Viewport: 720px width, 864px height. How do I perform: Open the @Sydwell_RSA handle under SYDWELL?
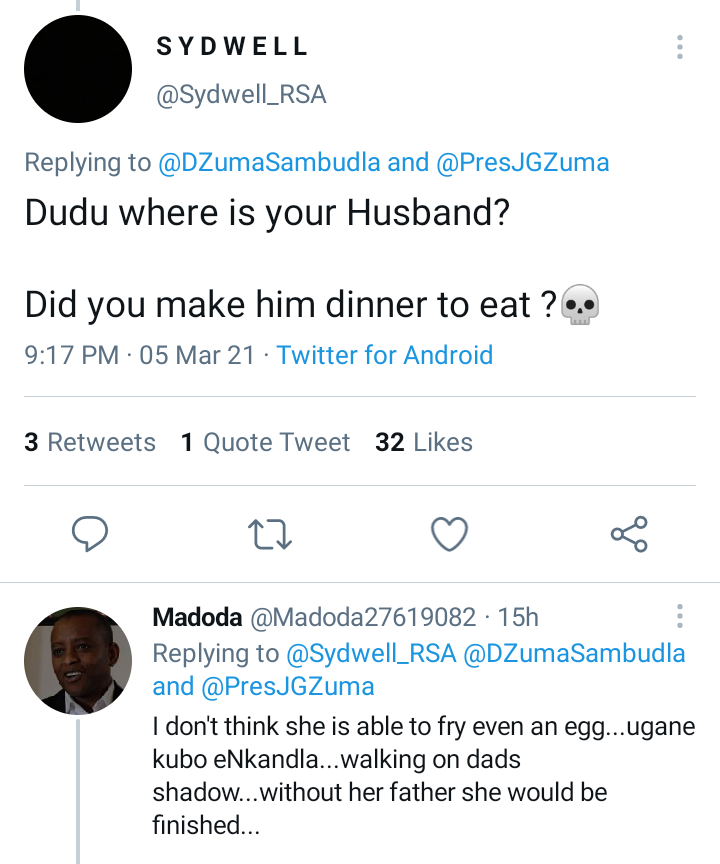point(241,95)
